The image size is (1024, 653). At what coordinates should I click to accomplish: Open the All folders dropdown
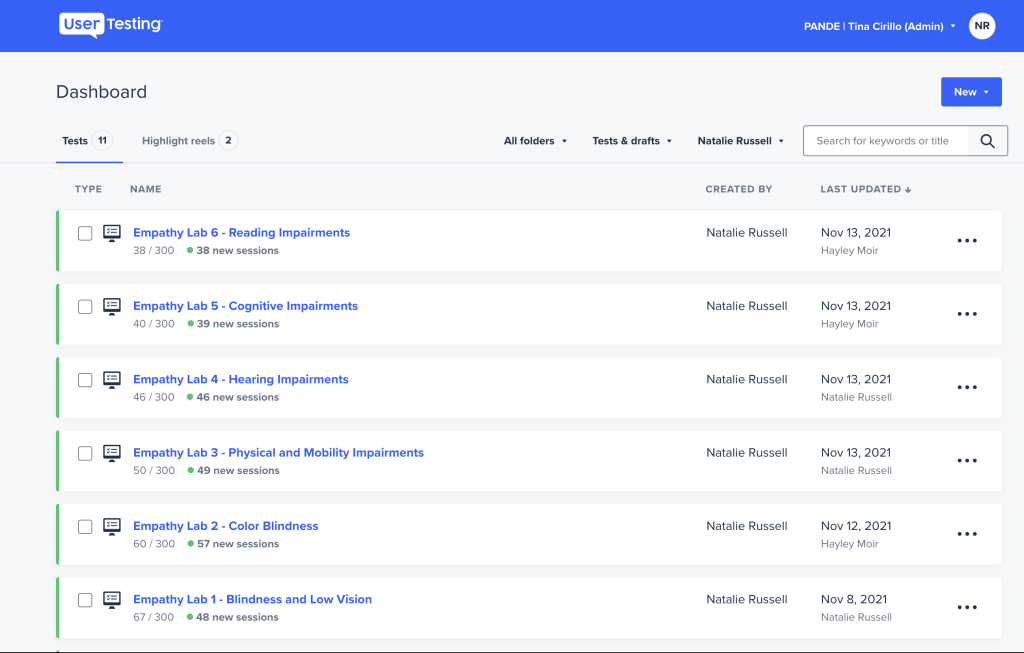click(536, 140)
